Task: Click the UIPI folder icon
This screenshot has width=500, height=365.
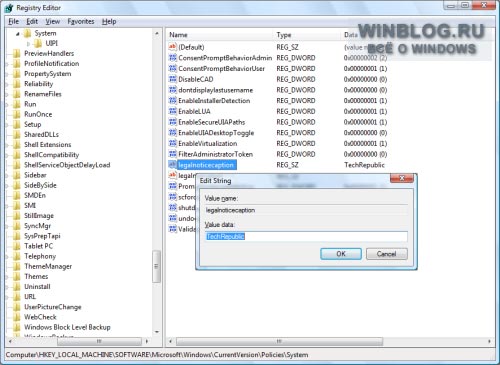Action: coord(38,43)
